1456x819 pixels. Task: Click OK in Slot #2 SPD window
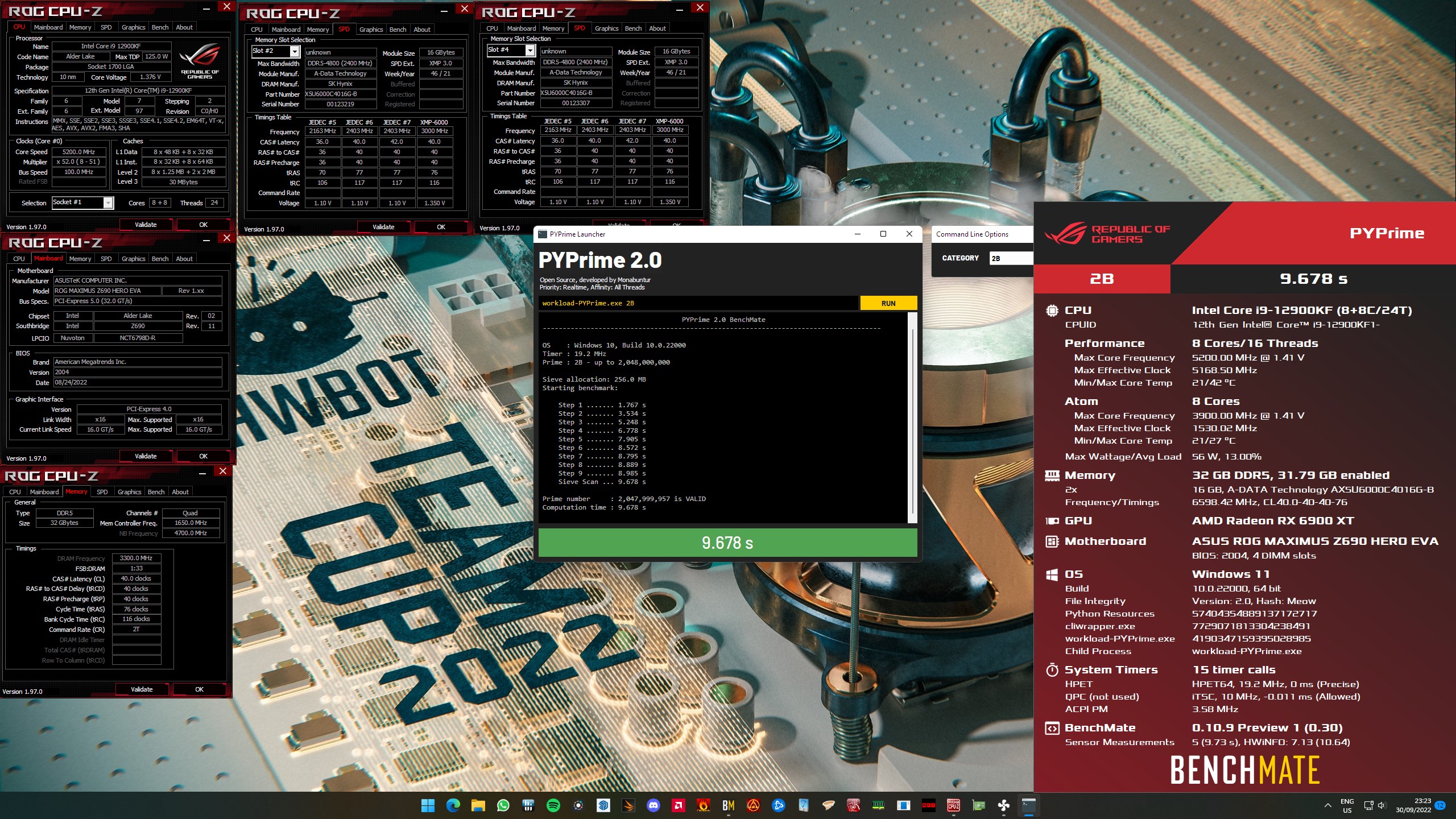point(441,227)
